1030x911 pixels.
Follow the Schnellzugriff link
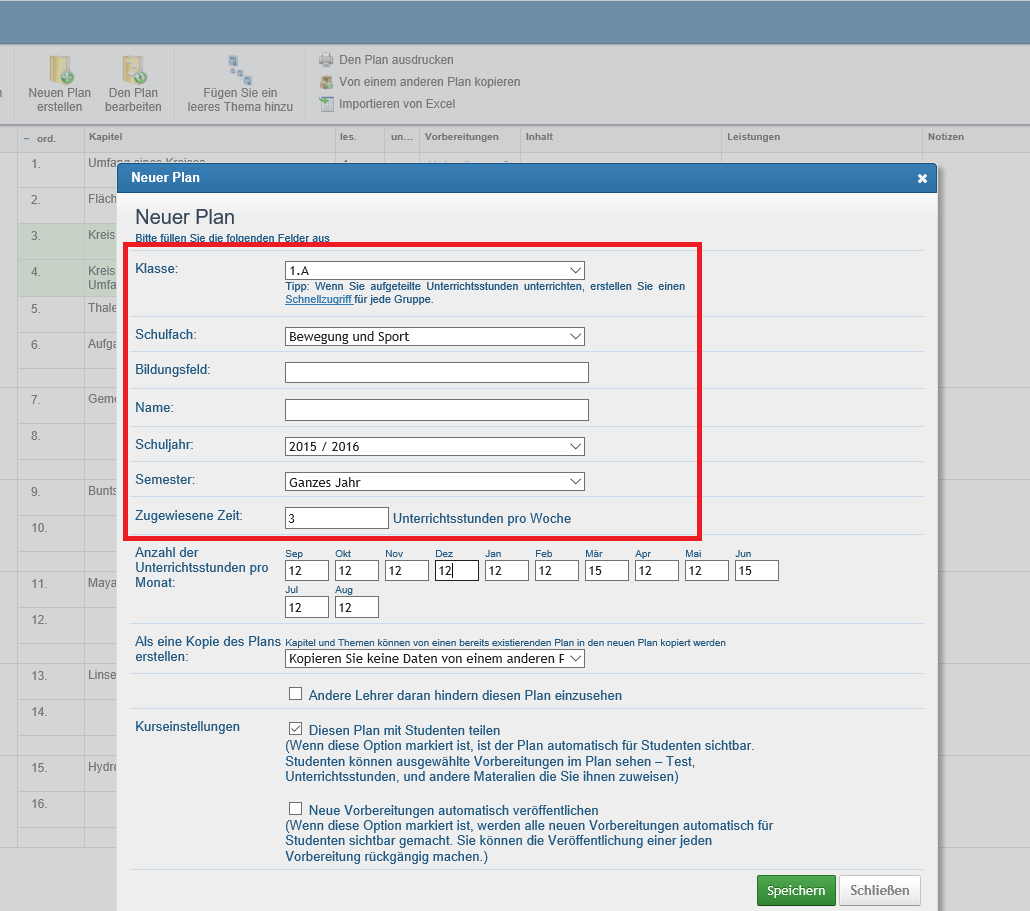pyautogui.click(x=318, y=299)
